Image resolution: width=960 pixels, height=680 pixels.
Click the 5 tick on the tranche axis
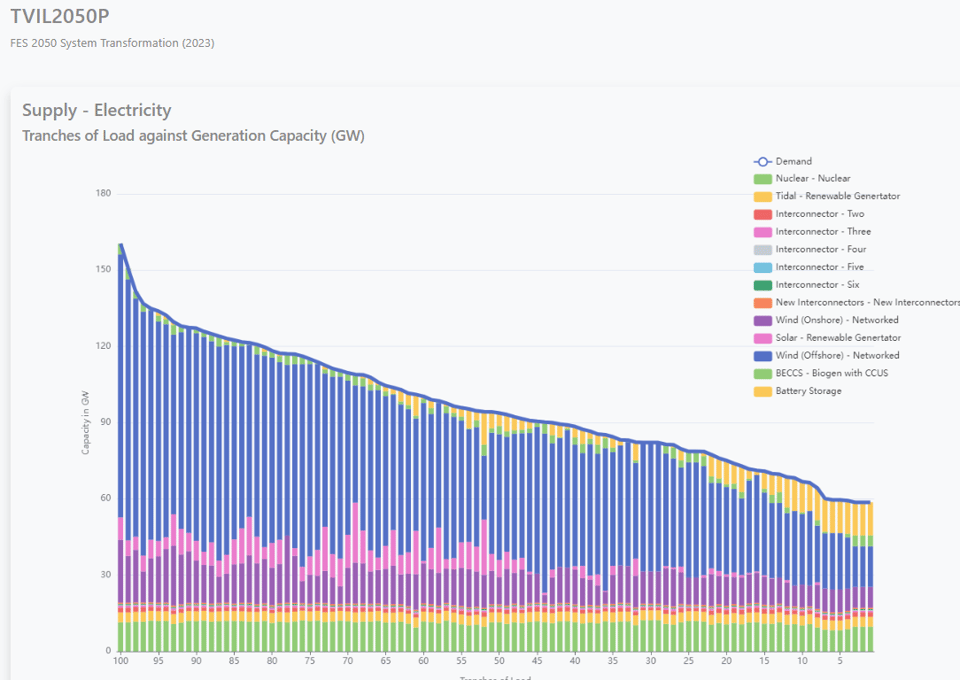coord(840,661)
